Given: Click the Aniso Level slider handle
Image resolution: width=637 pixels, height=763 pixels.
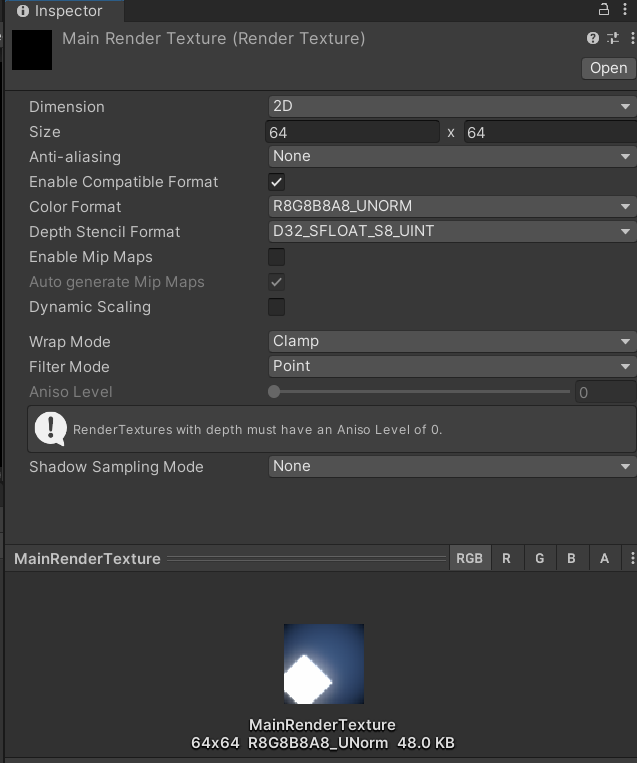Looking at the screenshot, I should 274,392.
